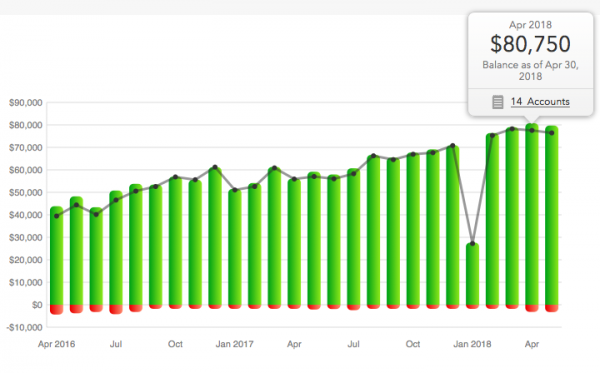Click the Oct 2017 green bar
This screenshot has height=373, width=600.
[413, 229]
